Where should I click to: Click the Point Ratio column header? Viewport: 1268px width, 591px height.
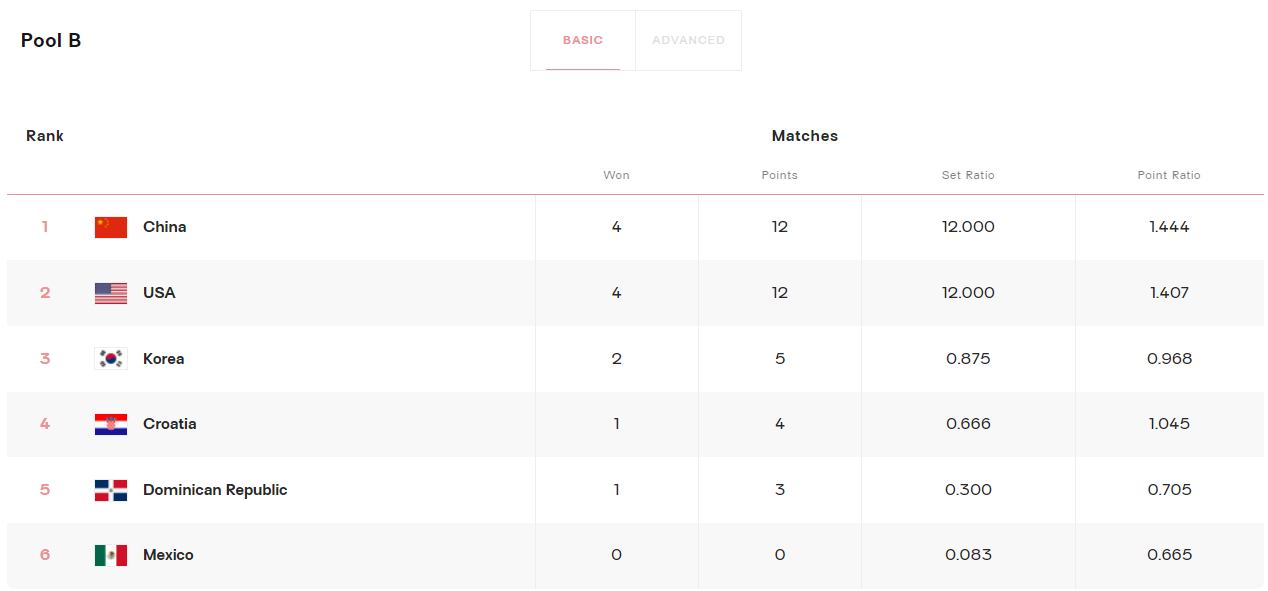[x=1169, y=175]
